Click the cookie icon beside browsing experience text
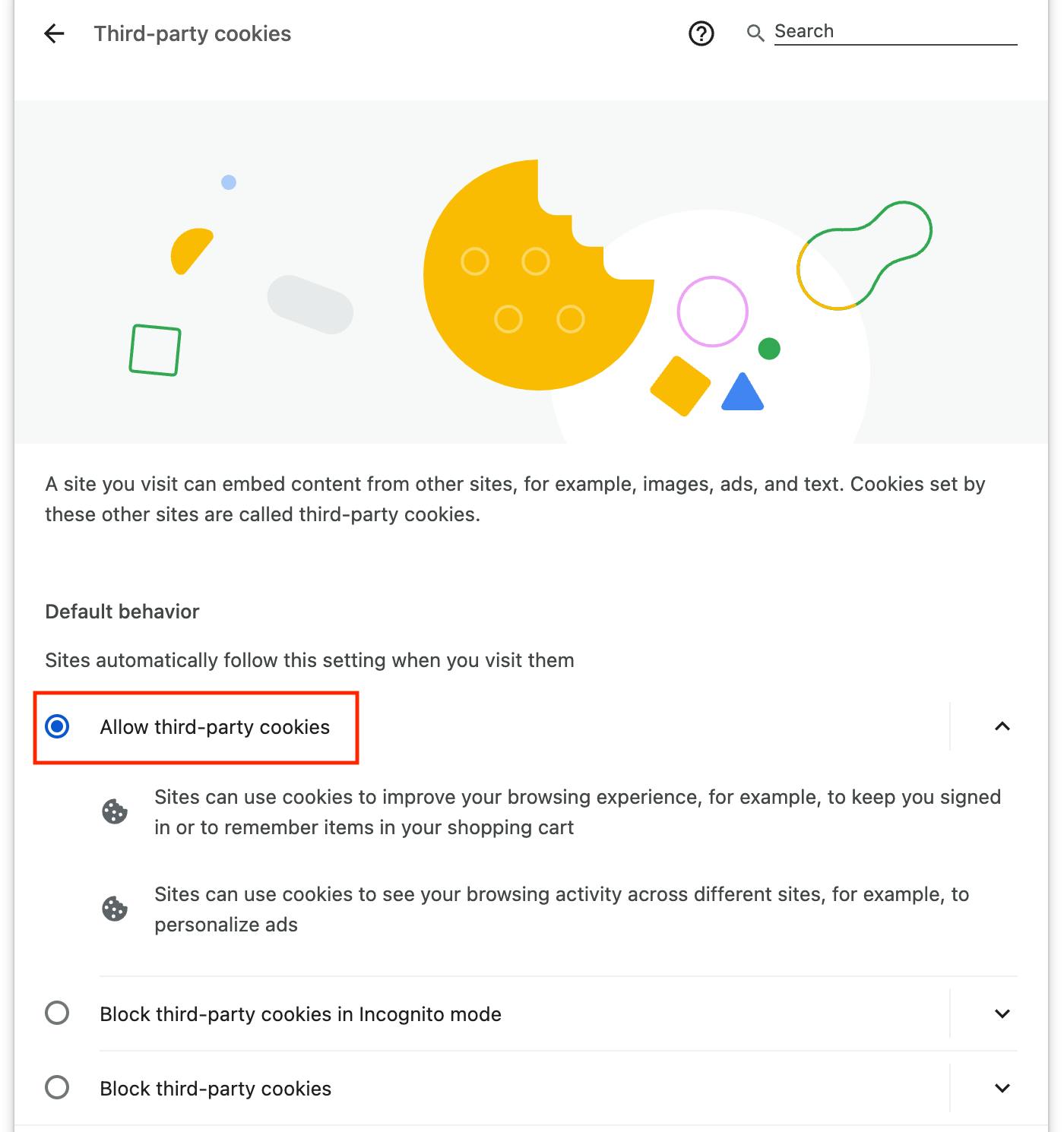The width and height of the screenshot is (1064, 1132). (x=115, y=811)
